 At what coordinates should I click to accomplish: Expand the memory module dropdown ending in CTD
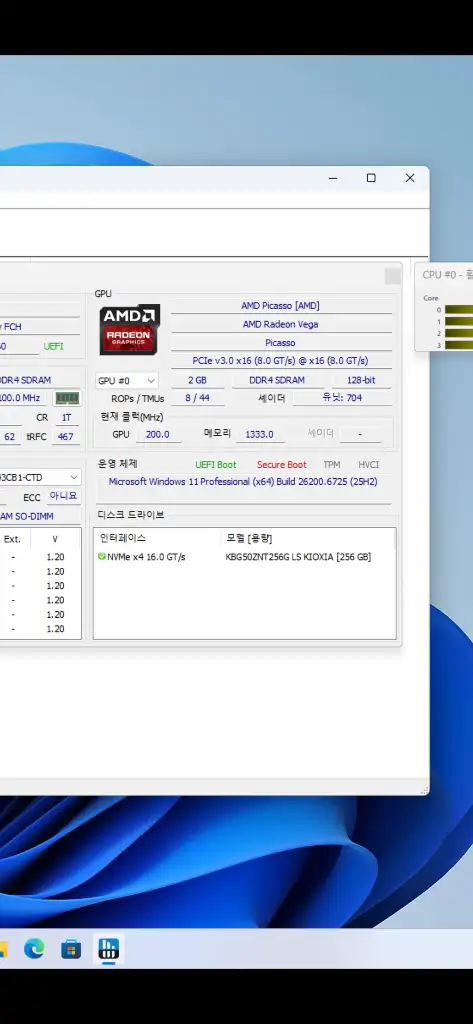(x=41, y=477)
